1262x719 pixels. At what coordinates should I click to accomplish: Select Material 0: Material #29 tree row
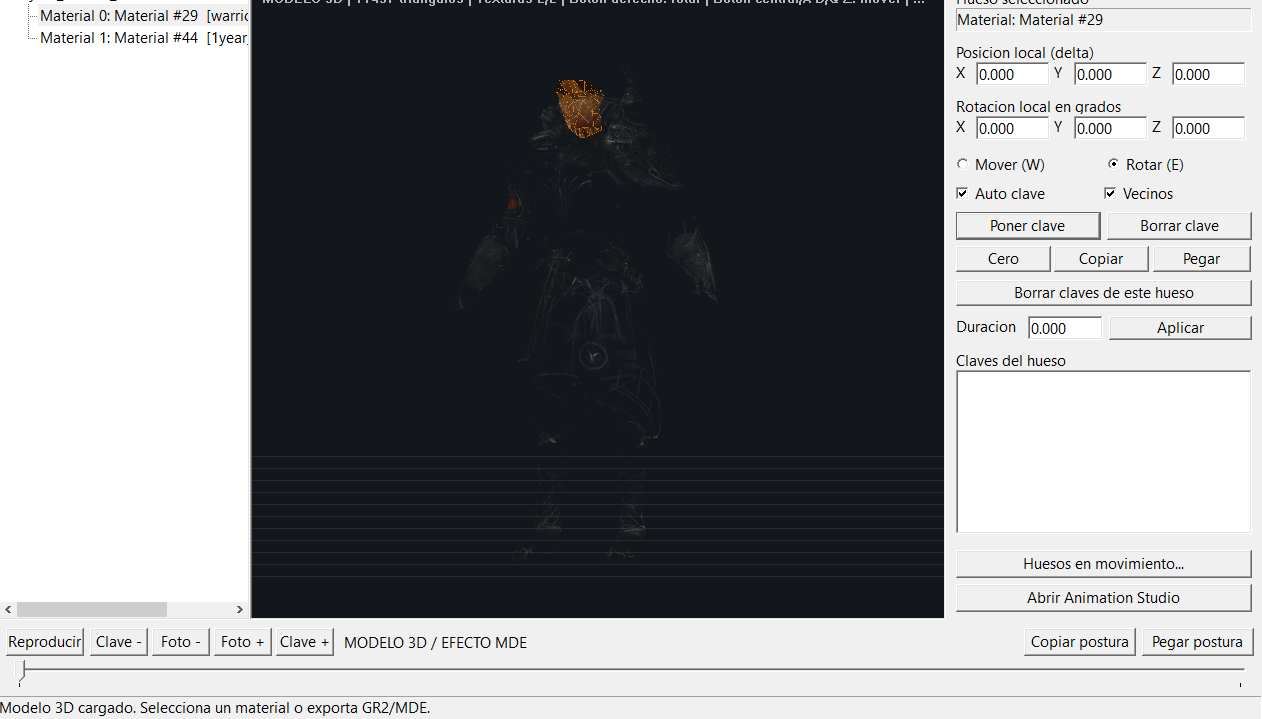[143, 16]
